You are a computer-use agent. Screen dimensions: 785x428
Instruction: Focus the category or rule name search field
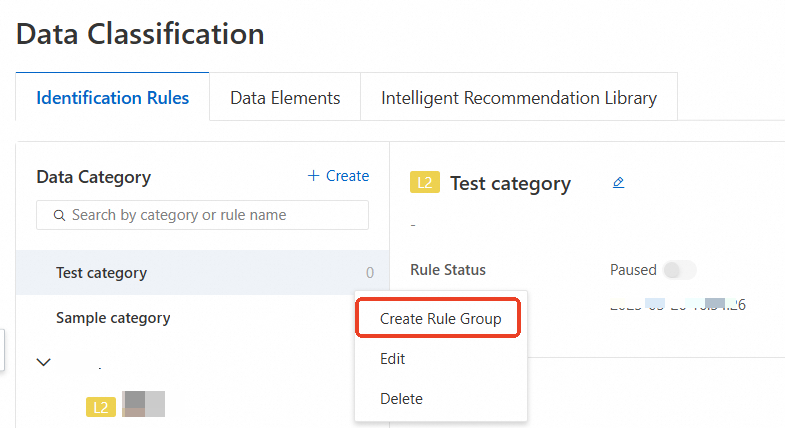coord(210,215)
